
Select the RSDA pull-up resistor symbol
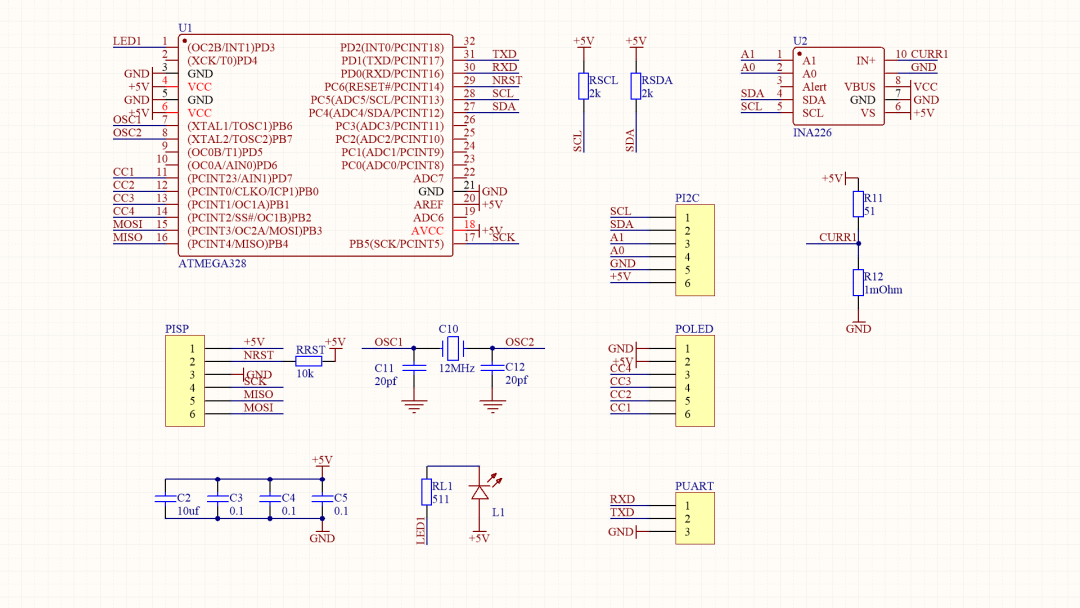636,86
